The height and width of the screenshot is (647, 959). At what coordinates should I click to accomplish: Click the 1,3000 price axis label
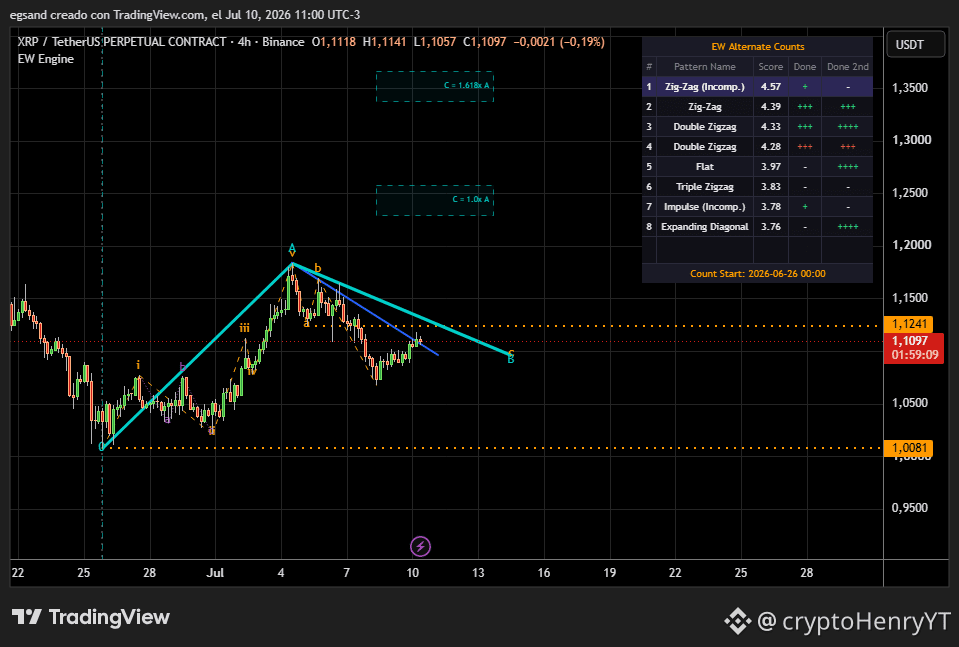click(911, 139)
